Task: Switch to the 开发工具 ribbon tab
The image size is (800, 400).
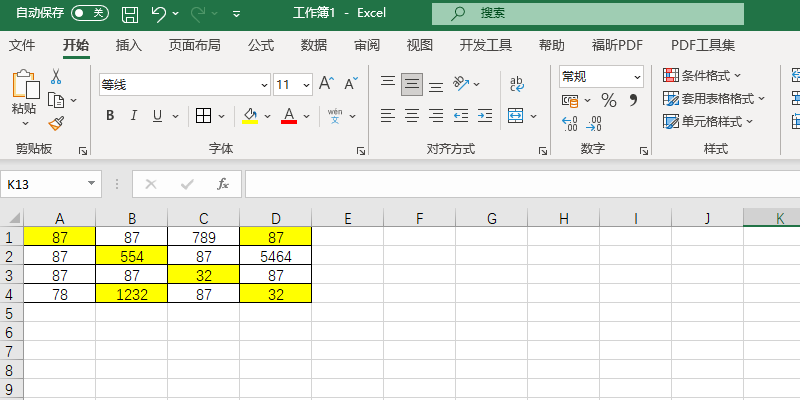Action: [486, 45]
